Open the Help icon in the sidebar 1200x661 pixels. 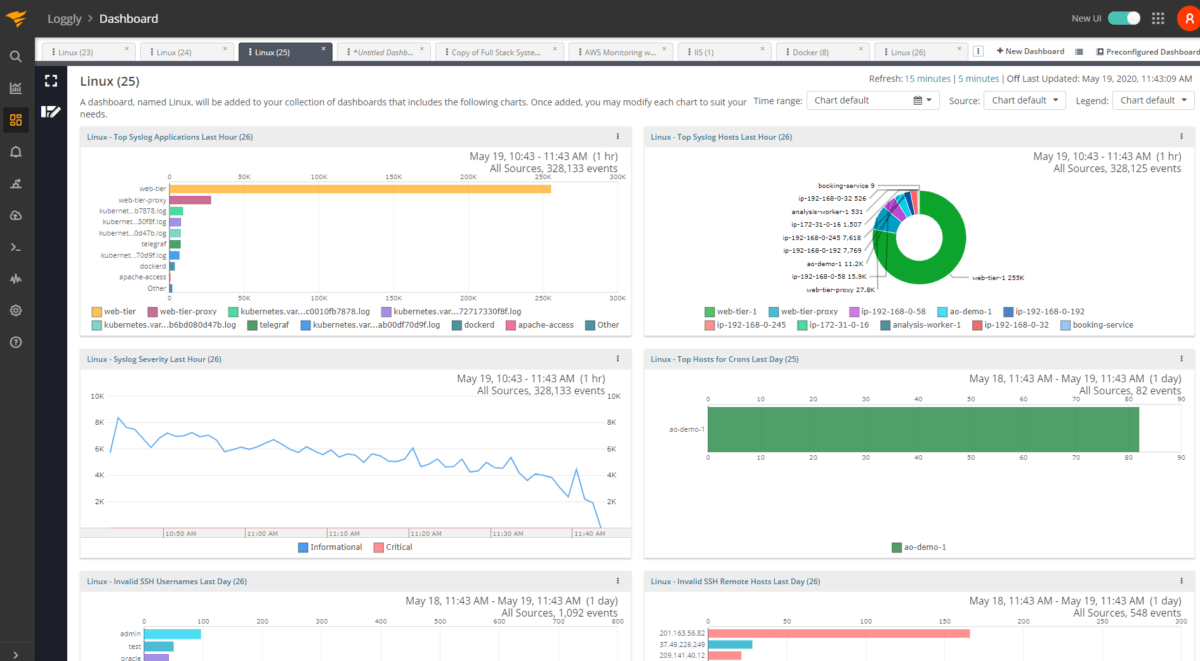(15, 341)
